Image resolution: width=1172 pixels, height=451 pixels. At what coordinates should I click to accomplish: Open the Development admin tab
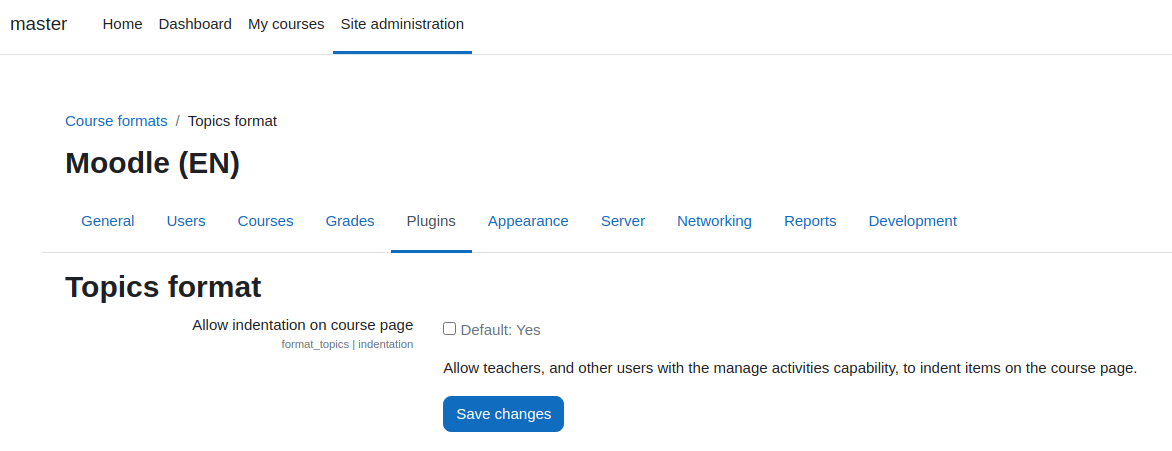pyautogui.click(x=913, y=221)
